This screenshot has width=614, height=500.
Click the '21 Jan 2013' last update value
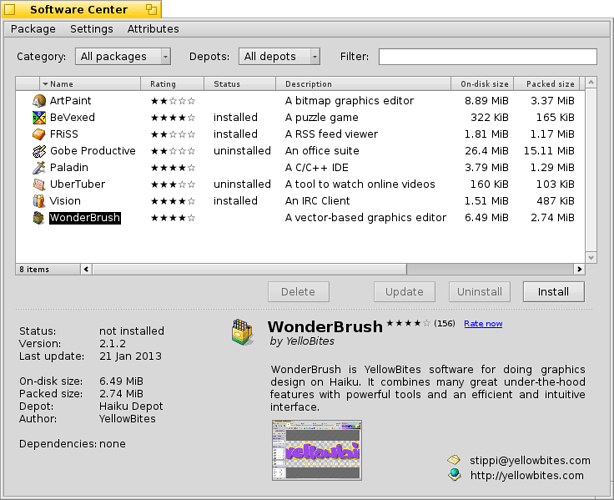(130, 356)
